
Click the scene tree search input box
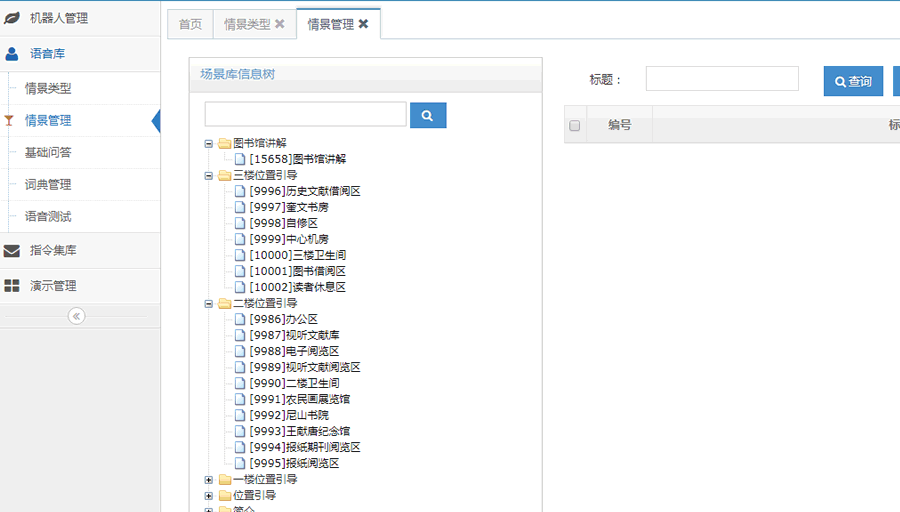305,115
